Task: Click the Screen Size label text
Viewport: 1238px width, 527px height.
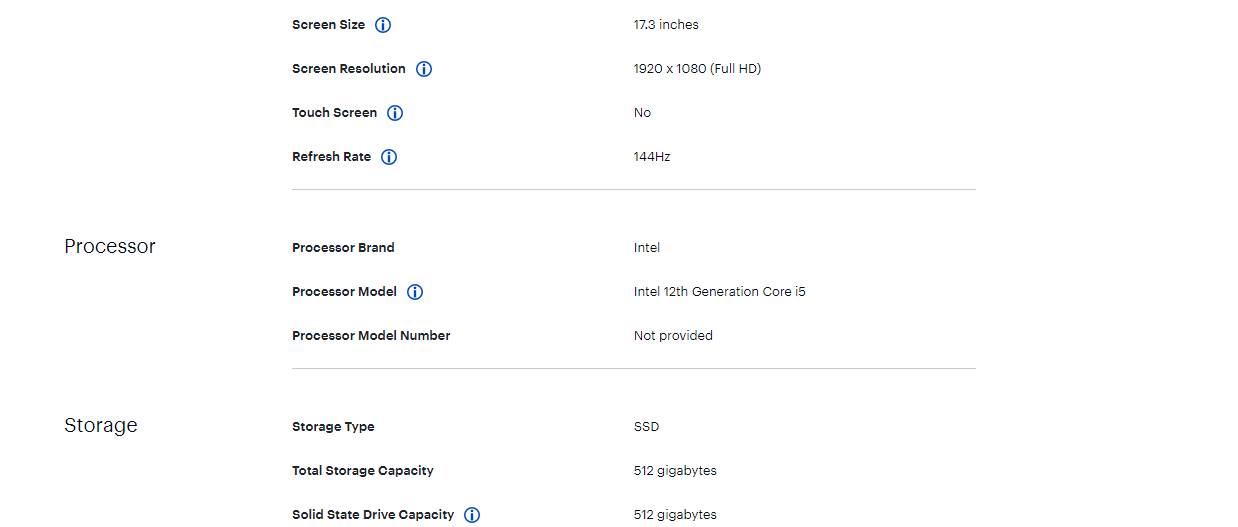Action: point(328,25)
